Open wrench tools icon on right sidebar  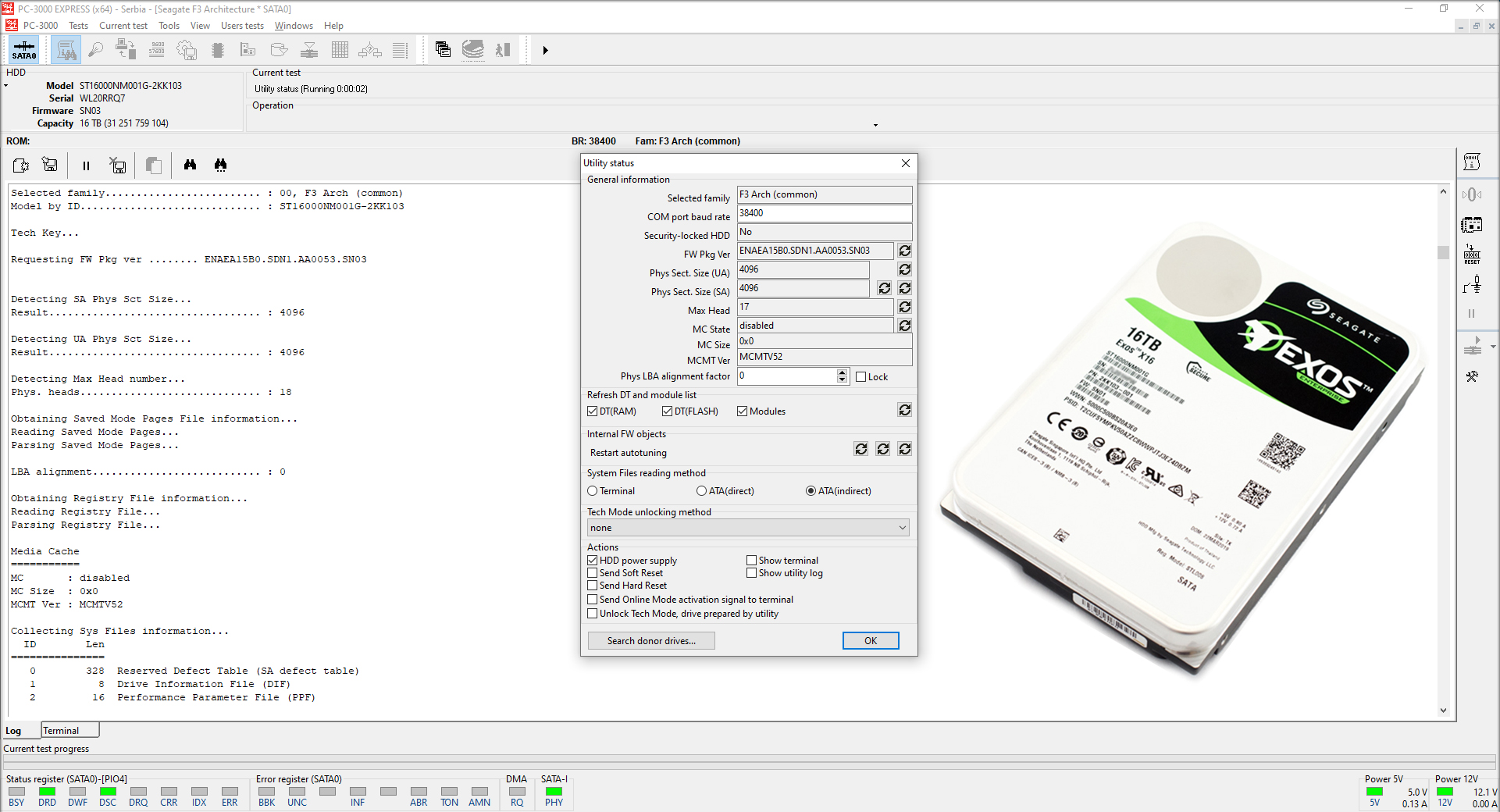point(1472,376)
